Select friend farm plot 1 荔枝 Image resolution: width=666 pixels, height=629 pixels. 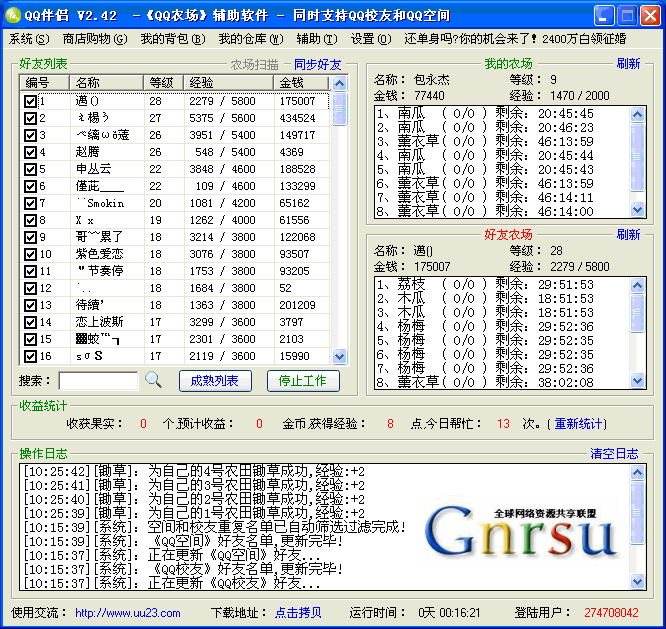485,284
